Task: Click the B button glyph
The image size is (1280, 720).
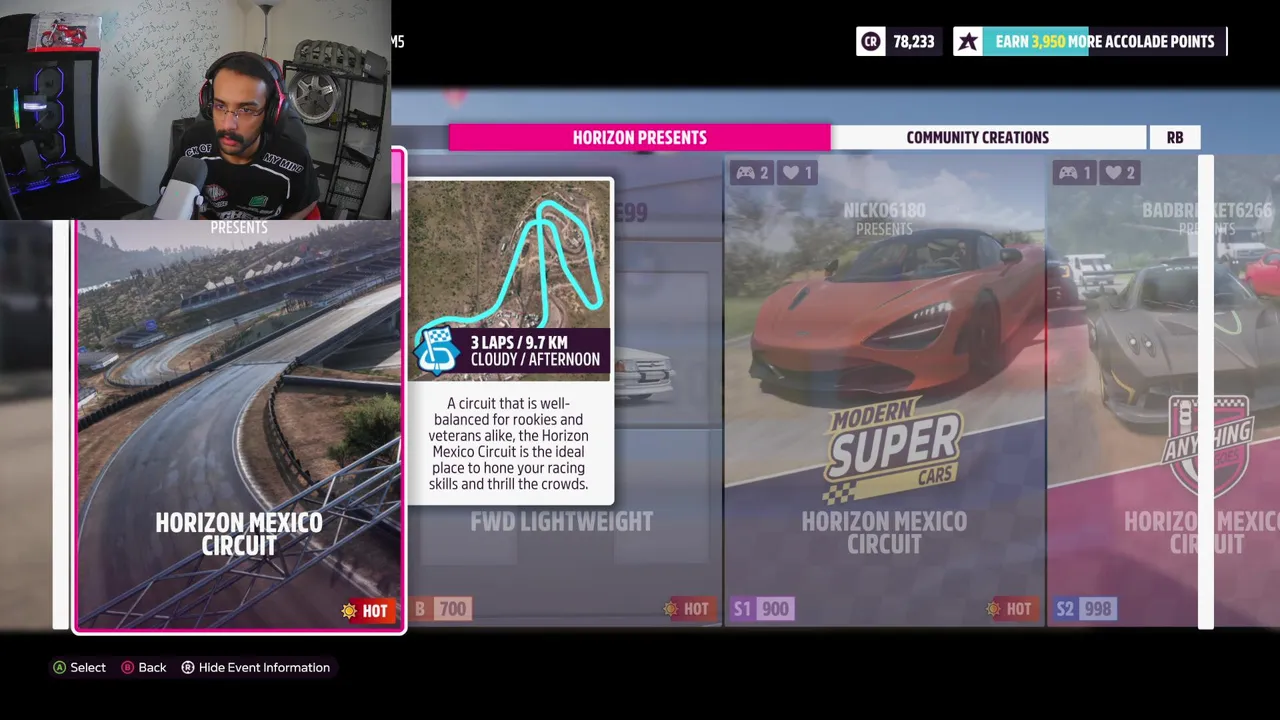Action: [x=127, y=667]
